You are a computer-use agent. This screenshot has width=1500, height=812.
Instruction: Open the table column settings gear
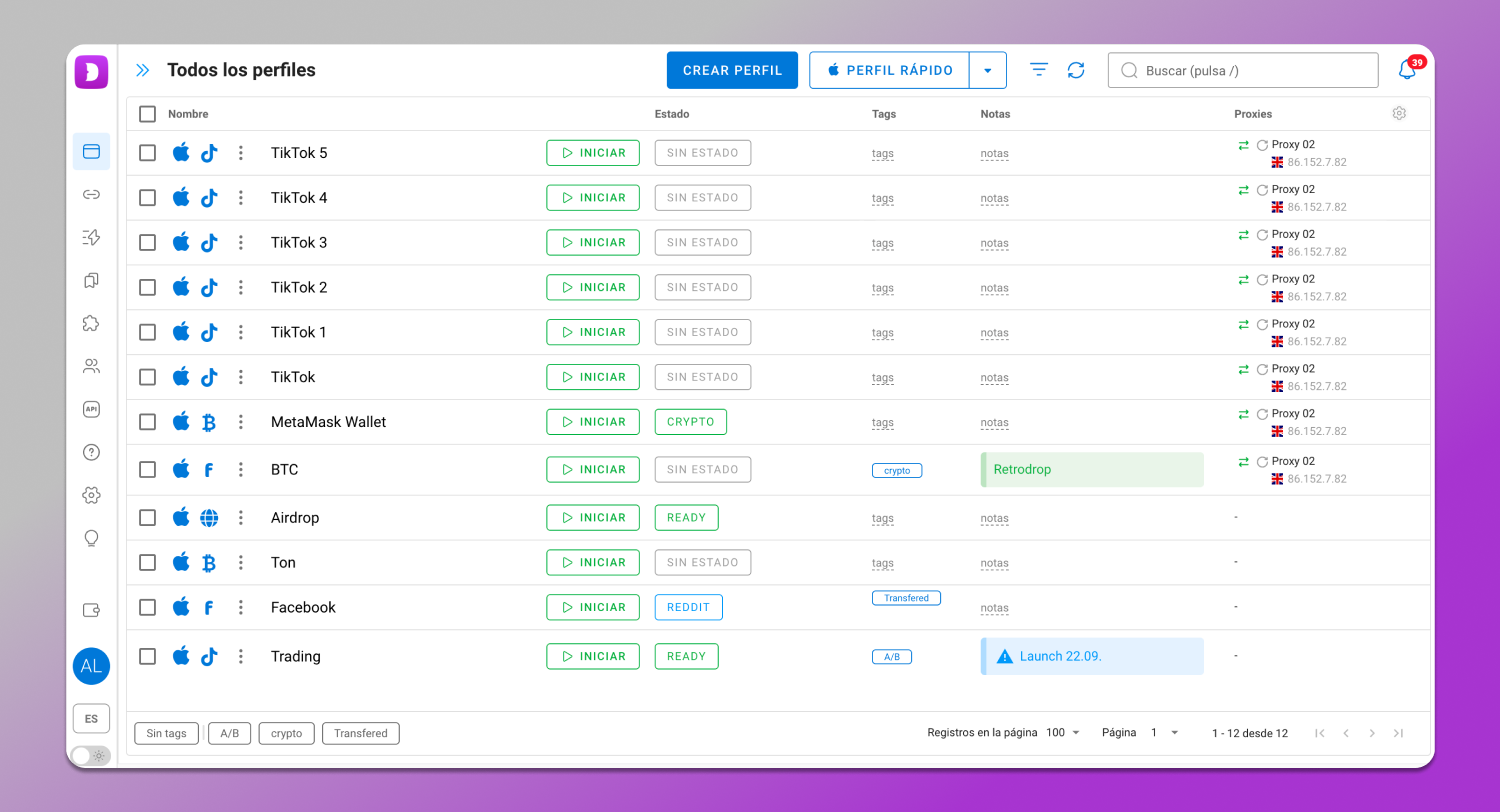click(x=1399, y=114)
